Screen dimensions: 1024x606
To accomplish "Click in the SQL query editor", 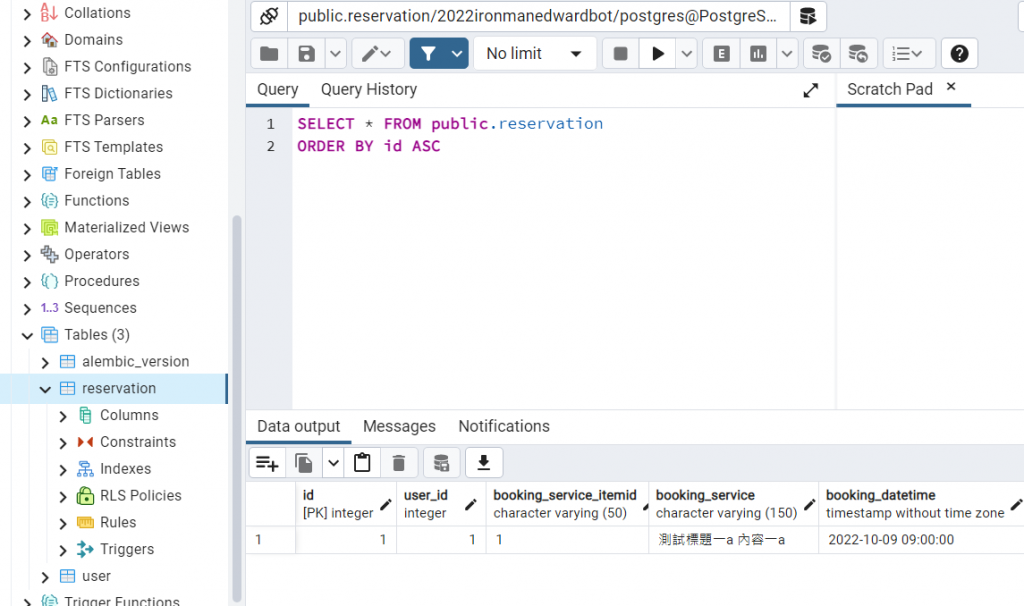I will (x=563, y=258).
